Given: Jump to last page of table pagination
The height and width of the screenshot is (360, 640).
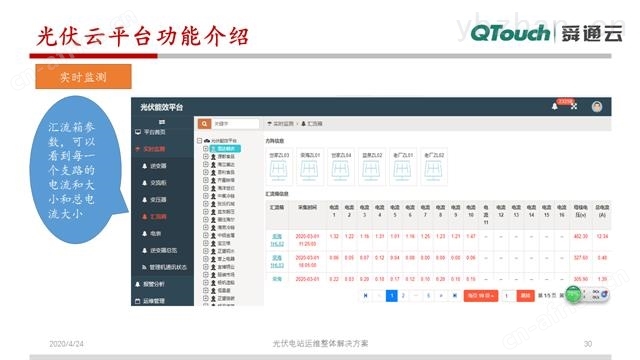Looking at the screenshot, I should click(x=454, y=295).
